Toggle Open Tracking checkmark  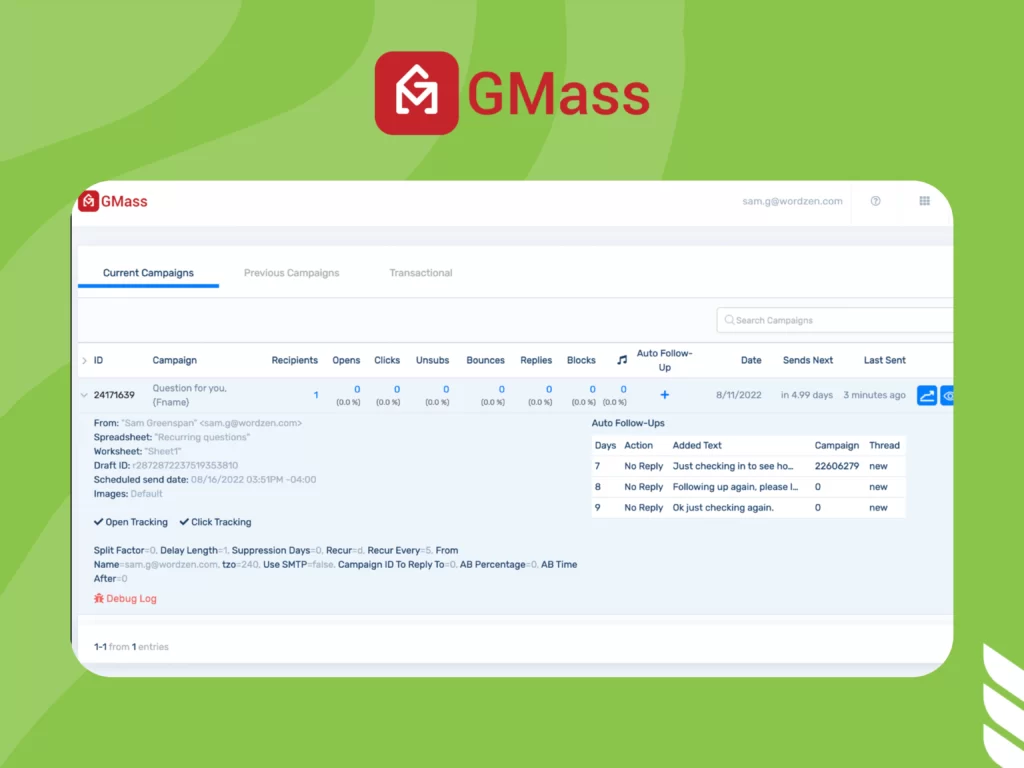pyautogui.click(x=98, y=521)
